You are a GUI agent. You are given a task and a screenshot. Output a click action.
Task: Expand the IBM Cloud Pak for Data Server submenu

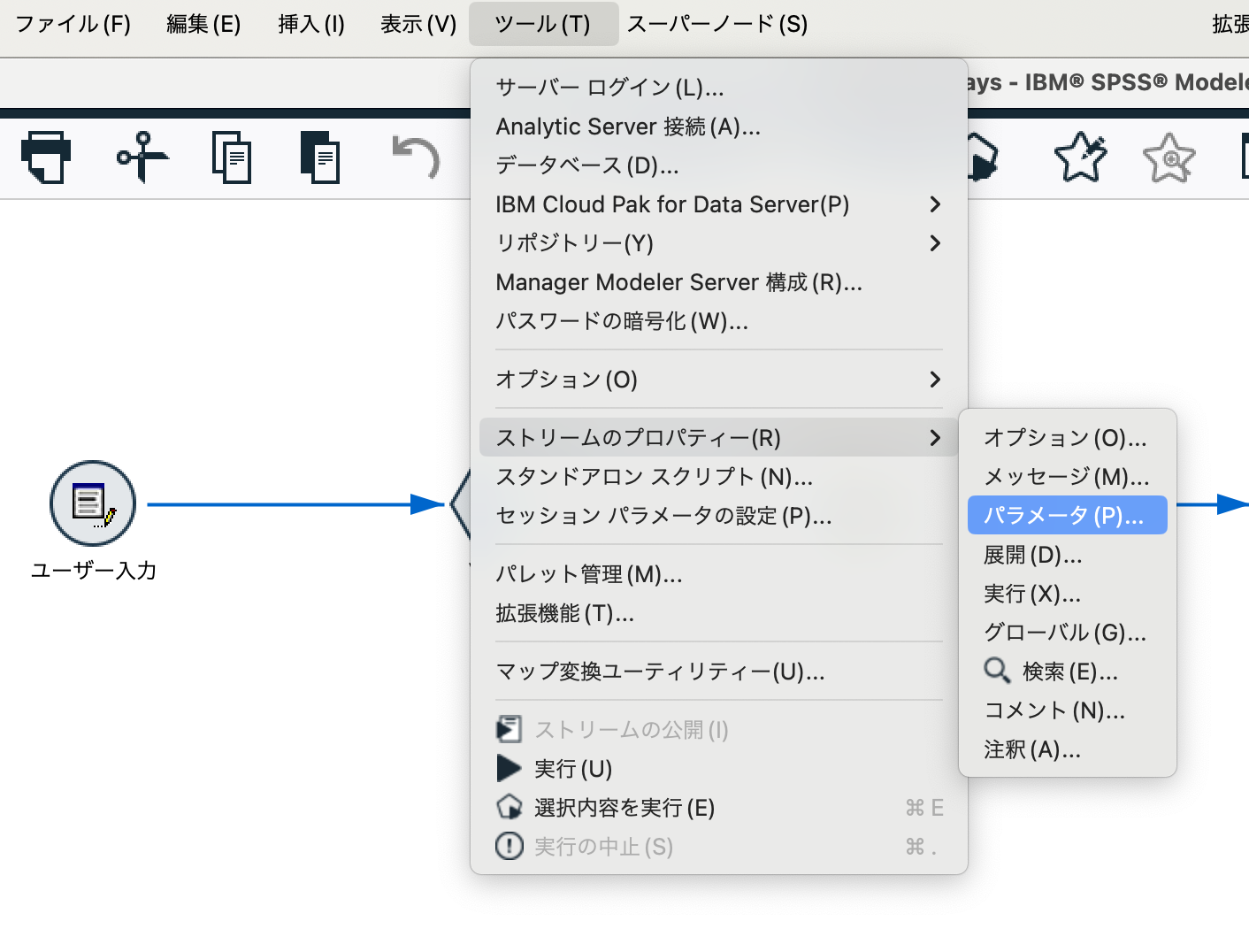click(x=672, y=204)
